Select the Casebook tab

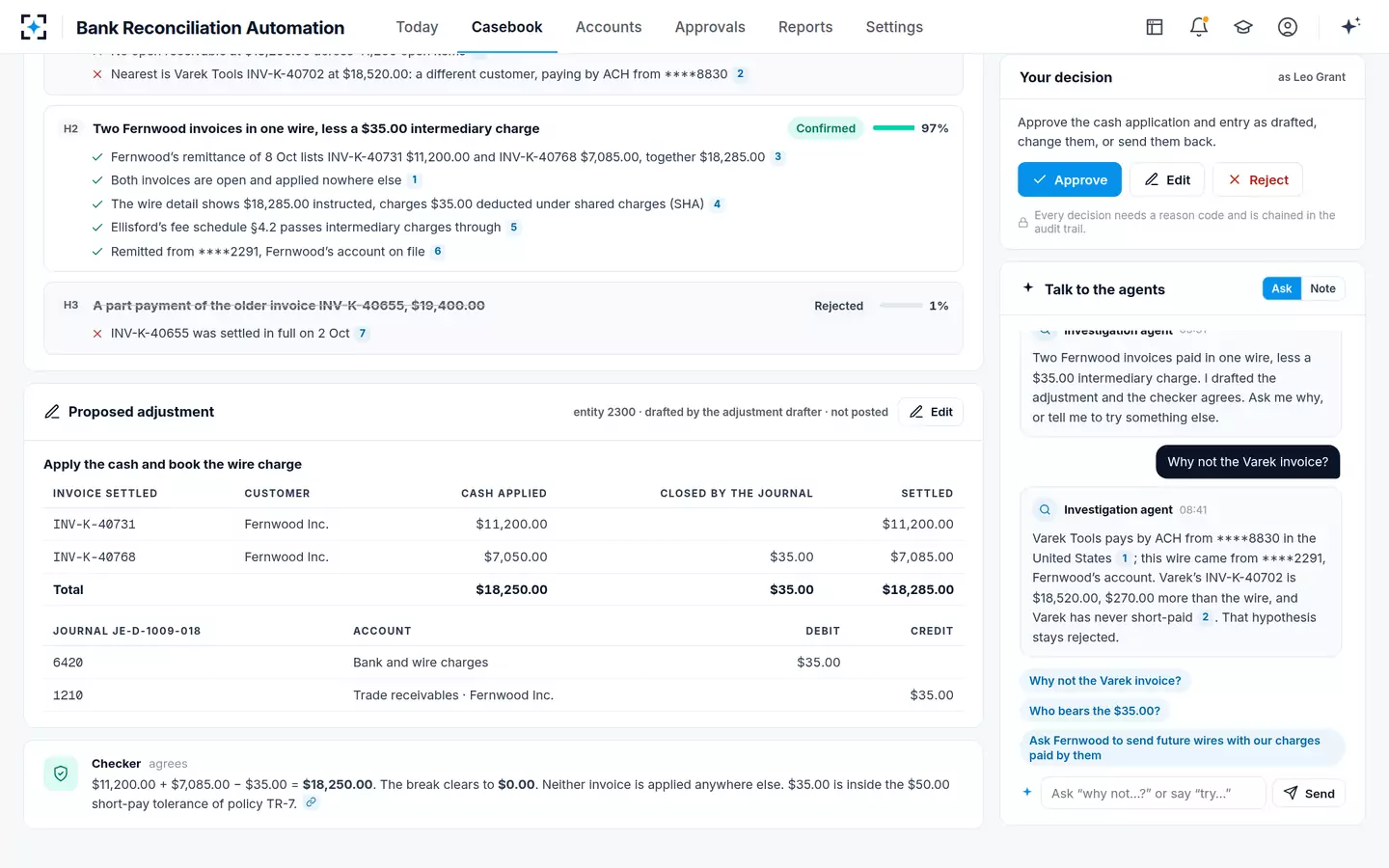[506, 27]
